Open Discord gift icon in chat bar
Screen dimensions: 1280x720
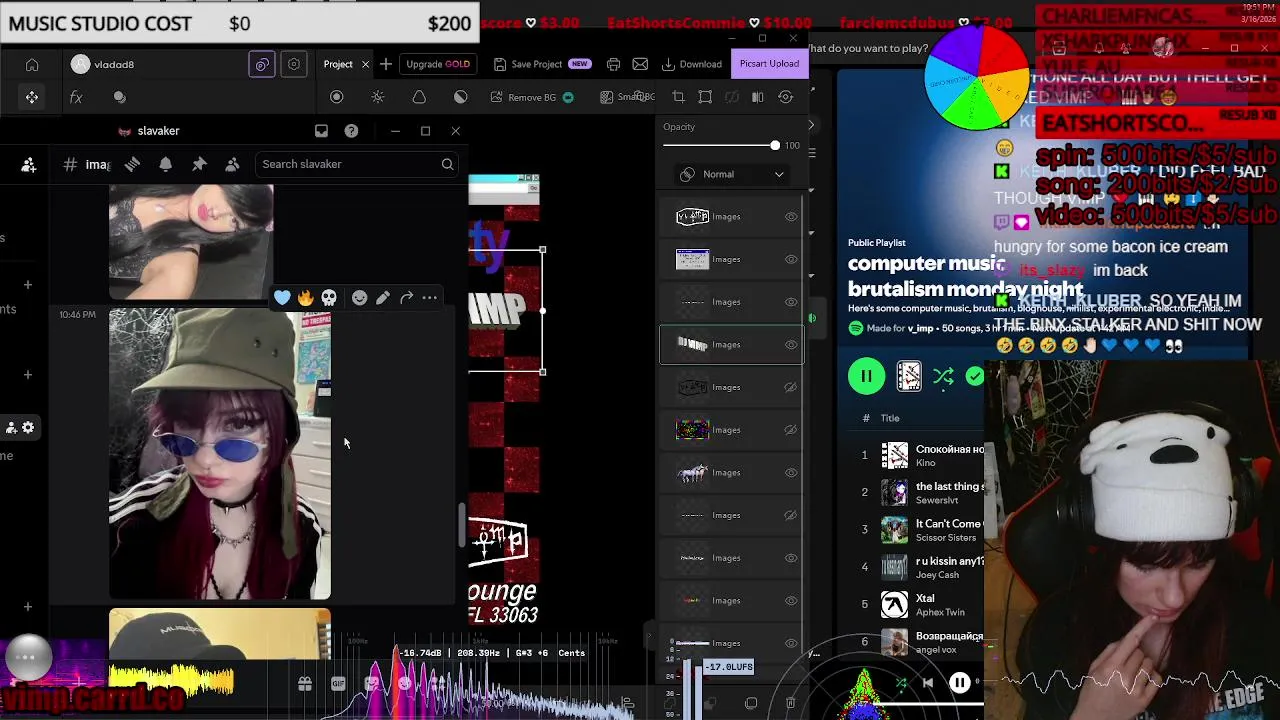point(305,684)
